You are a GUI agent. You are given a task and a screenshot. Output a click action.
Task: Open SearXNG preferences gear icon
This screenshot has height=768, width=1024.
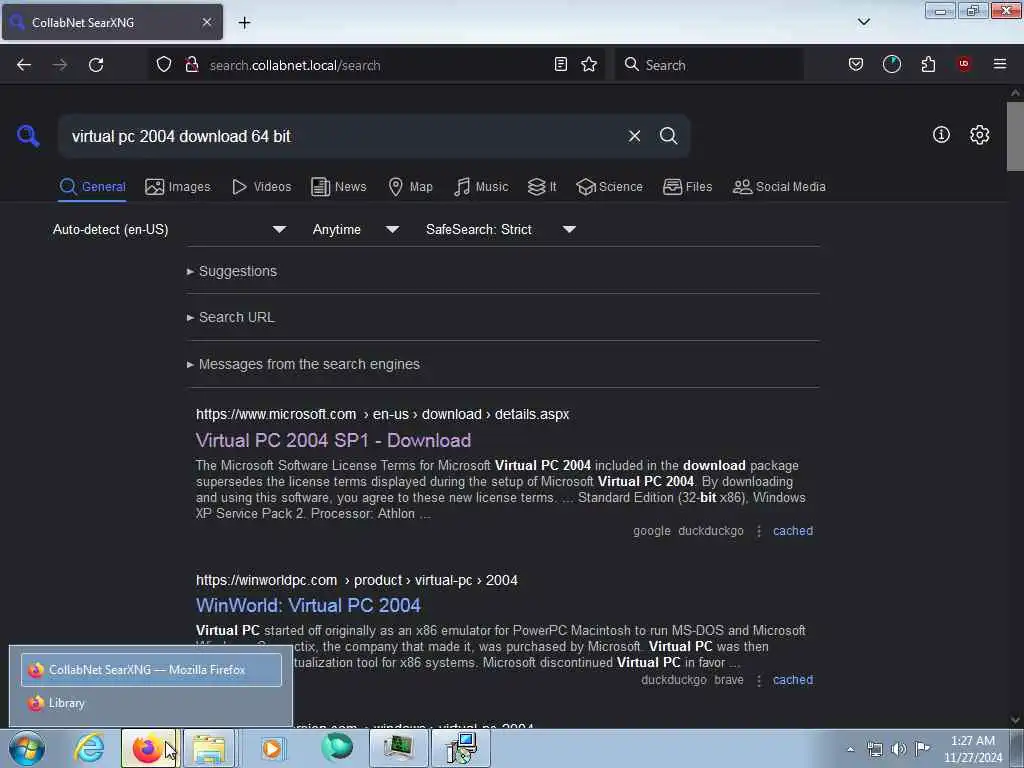979,135
